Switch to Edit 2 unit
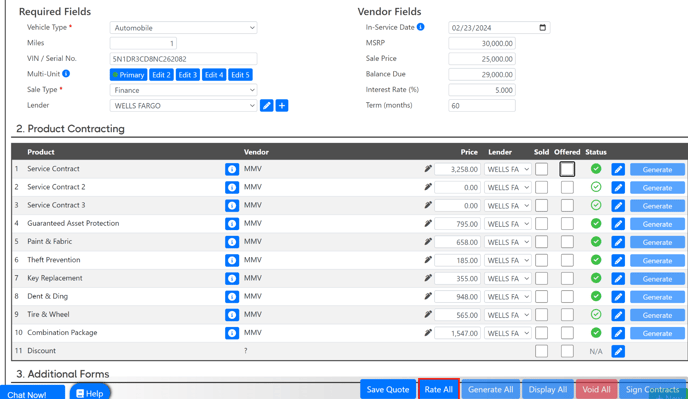This screenshot has height=399, width=688. (161, 75)
